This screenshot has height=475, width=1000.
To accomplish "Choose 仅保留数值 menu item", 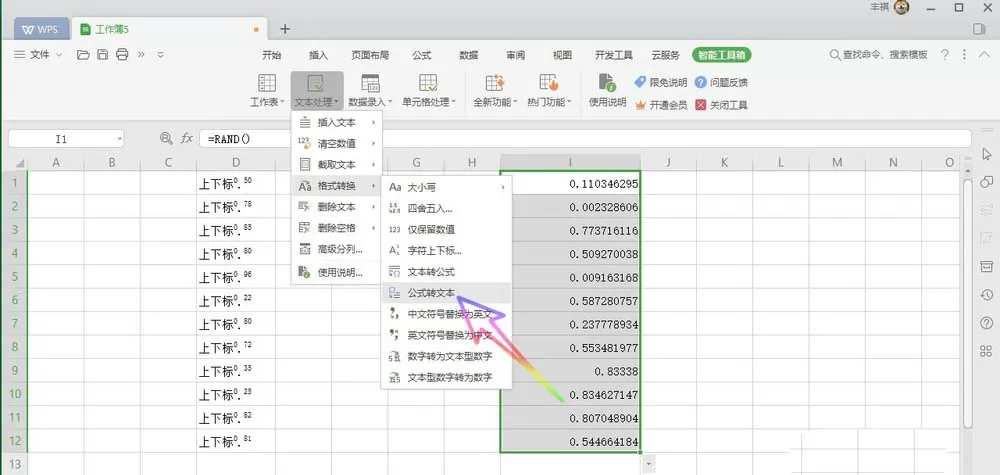I will [447, 230].
